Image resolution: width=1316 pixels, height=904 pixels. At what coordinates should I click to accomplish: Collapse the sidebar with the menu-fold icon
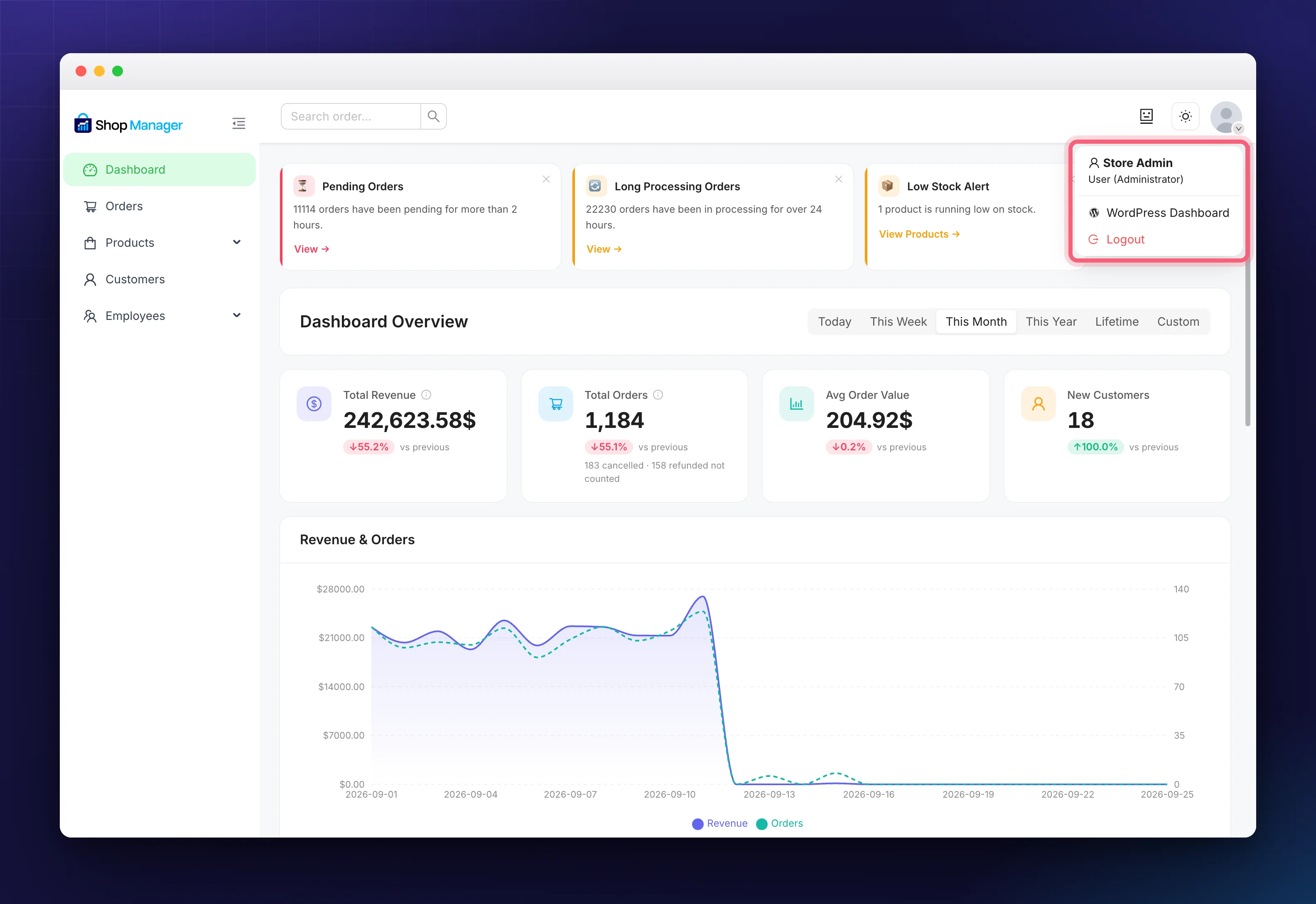[x=238, y=123]
